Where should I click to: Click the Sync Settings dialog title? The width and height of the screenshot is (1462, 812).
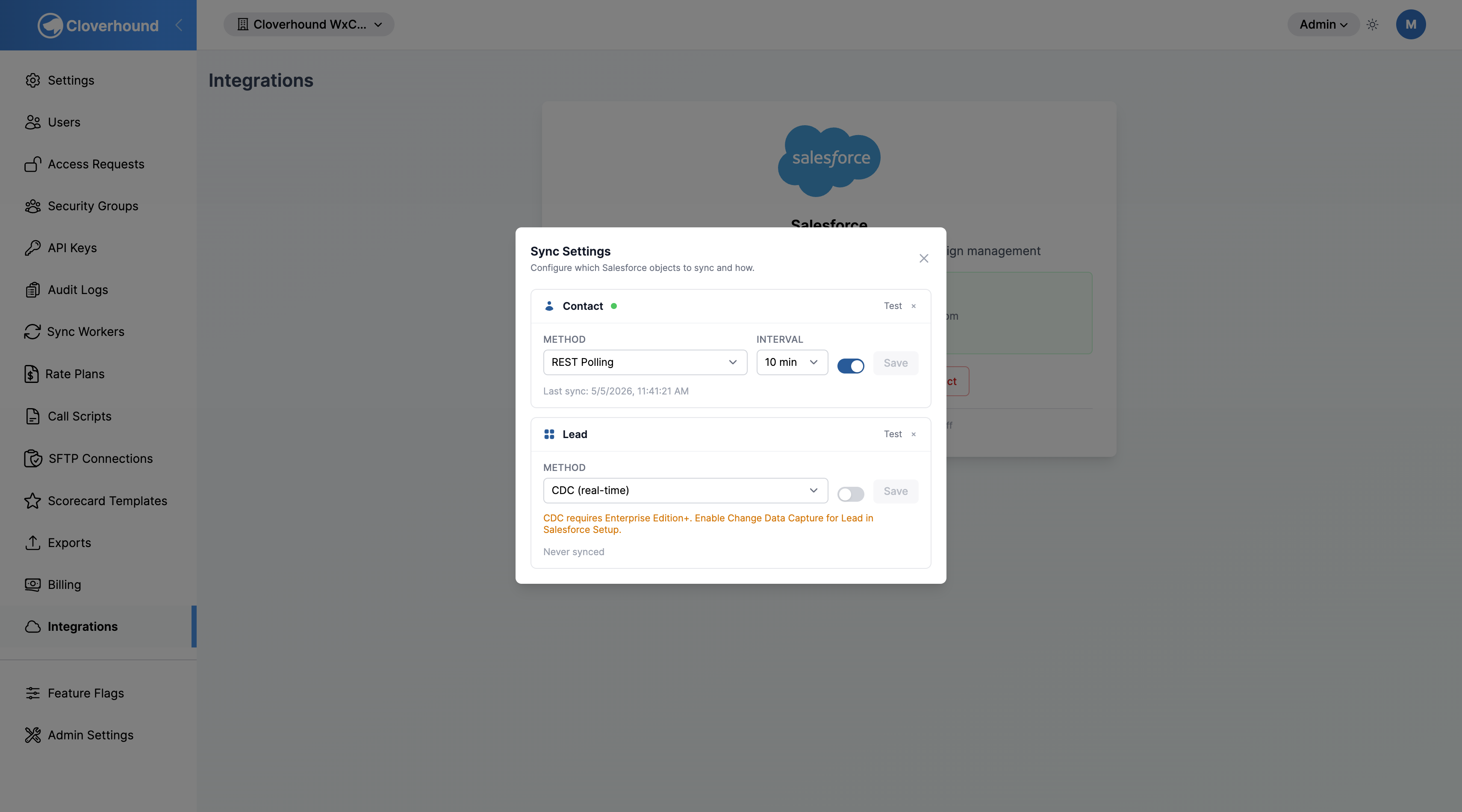570,251
